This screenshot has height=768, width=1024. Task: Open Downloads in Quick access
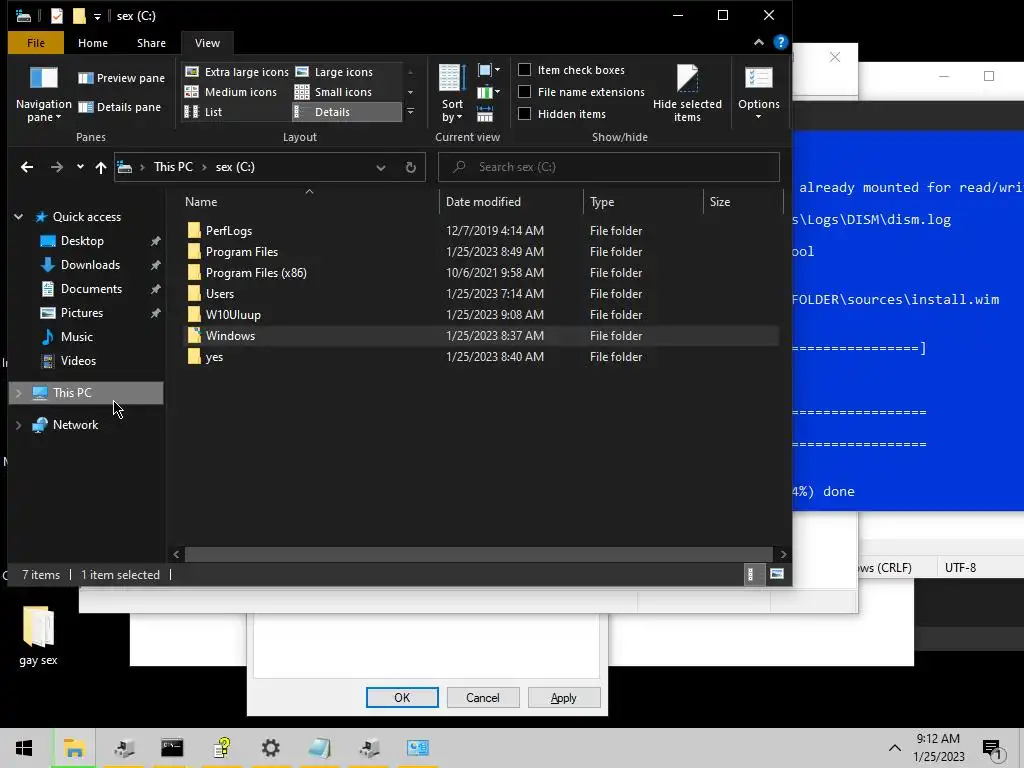click(x=90, y=265)
